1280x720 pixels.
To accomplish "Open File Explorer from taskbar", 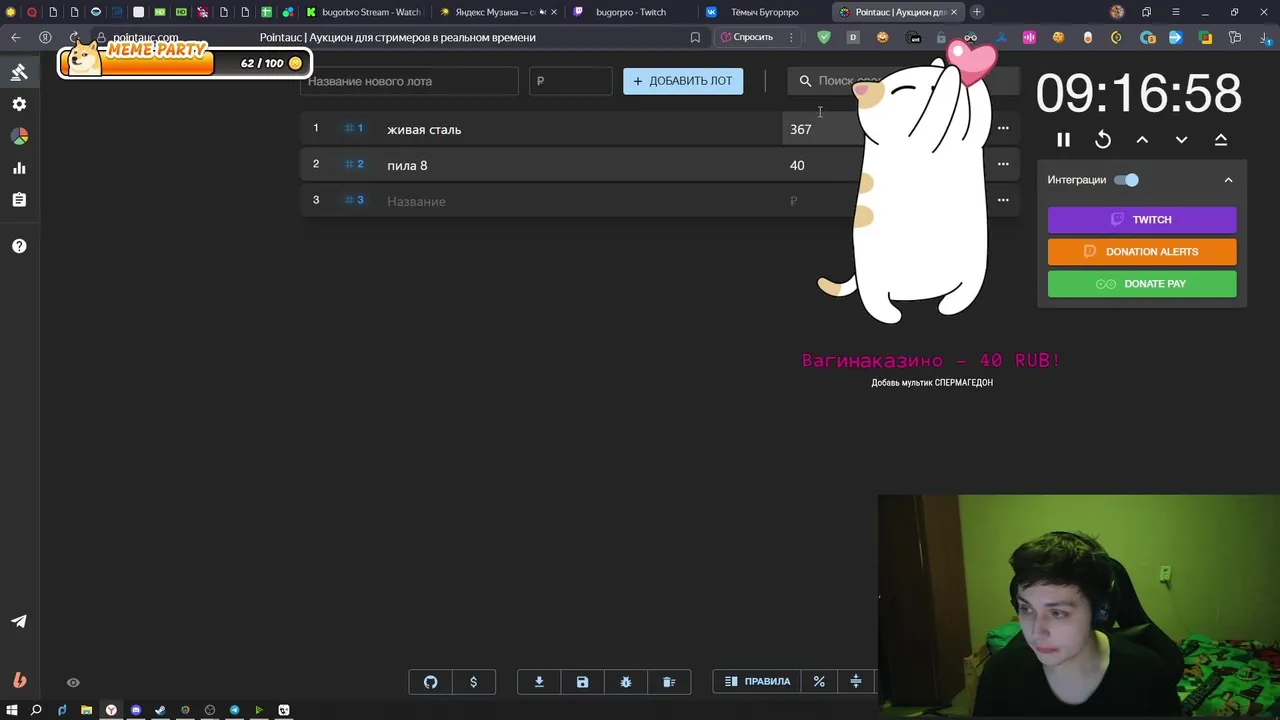I will point(86,710).
